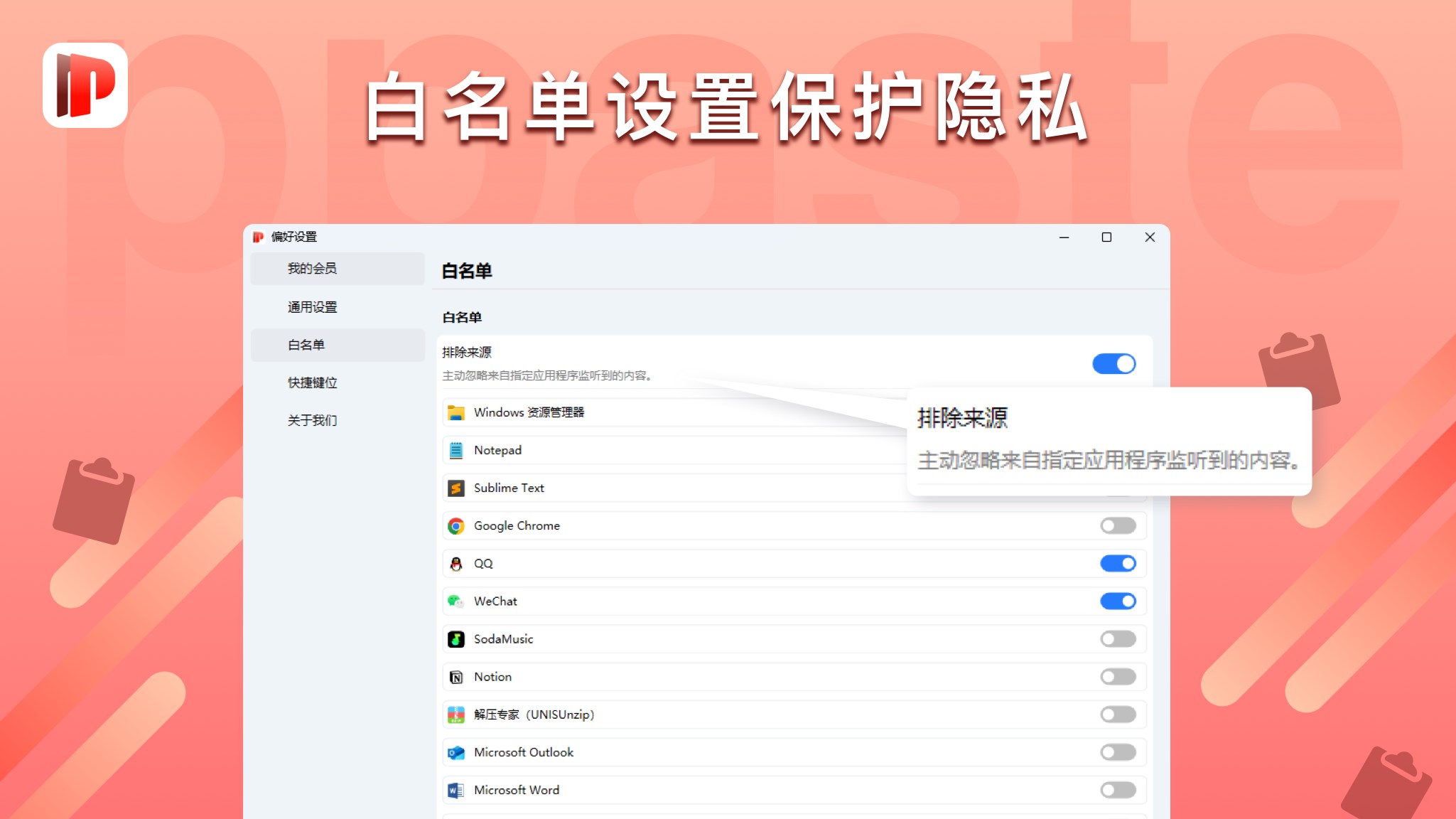The height and width of the screenshot is (819, 1456).
Task: Click the SodaMusic icon
Action: [x=456, y=638]
